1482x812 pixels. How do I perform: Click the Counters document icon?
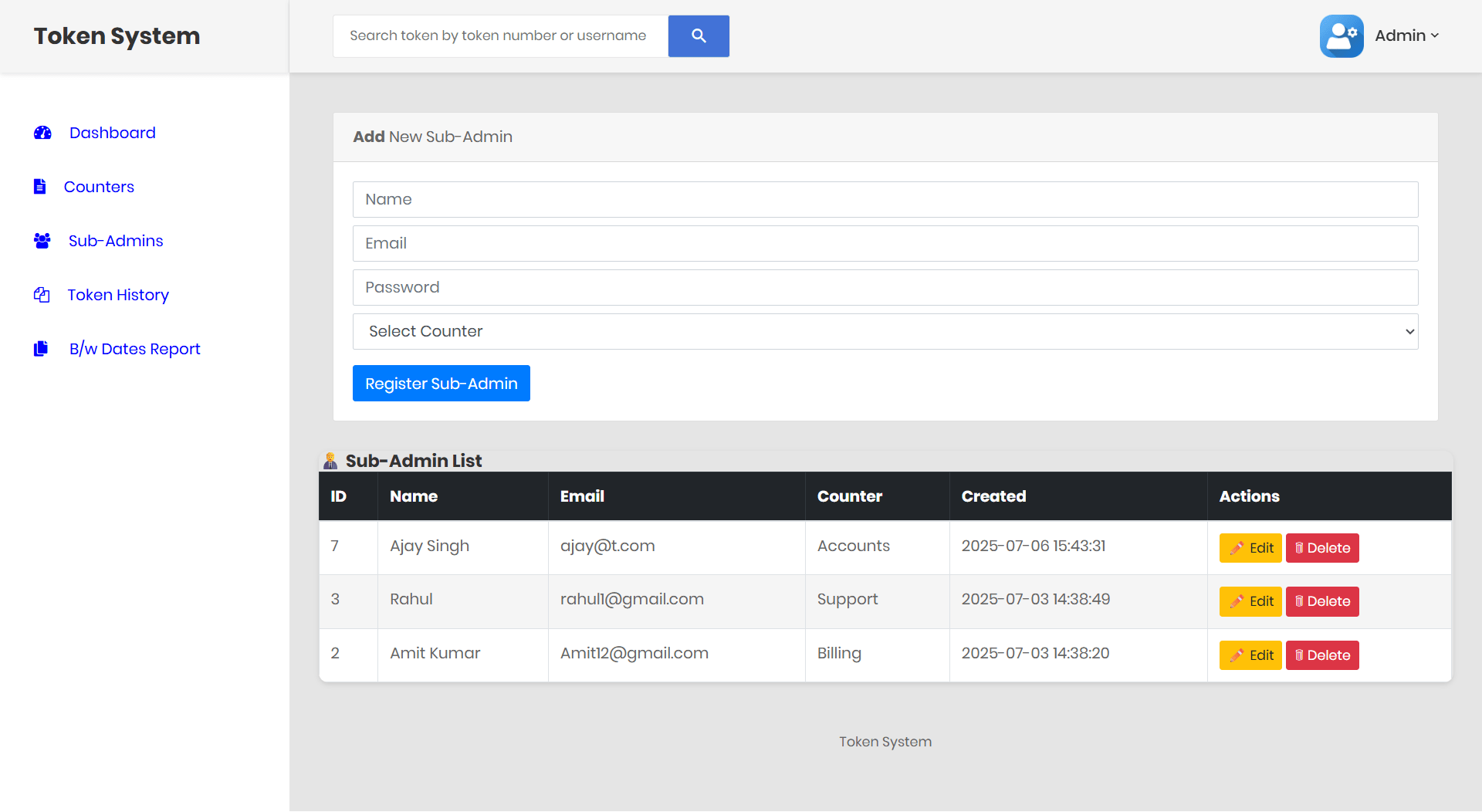[39, 186]
